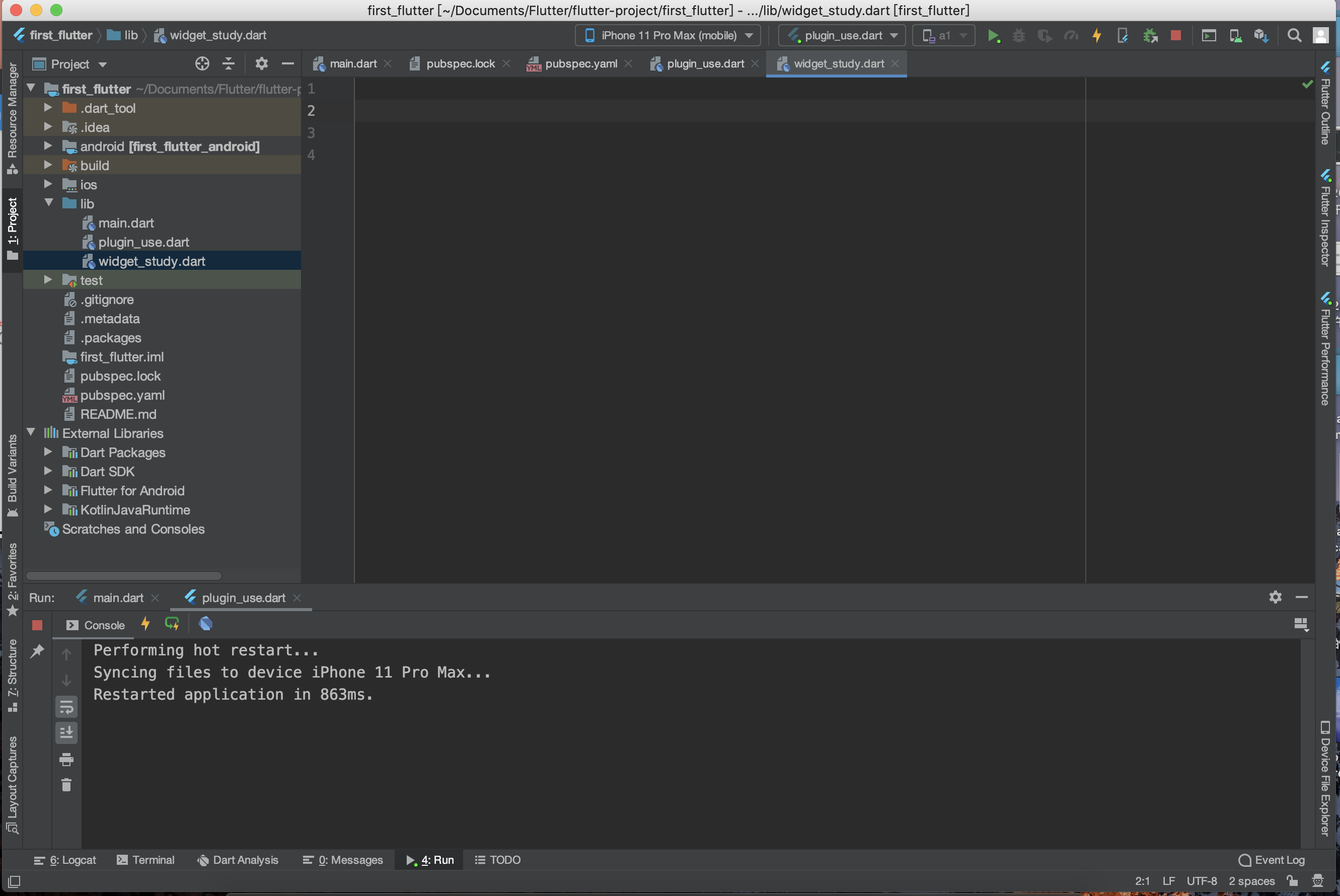Open the iPhone 11 Pro Max device dropdown
Image resolution: width=1340 pixels, height=896 pixels.
coord(667,35)
